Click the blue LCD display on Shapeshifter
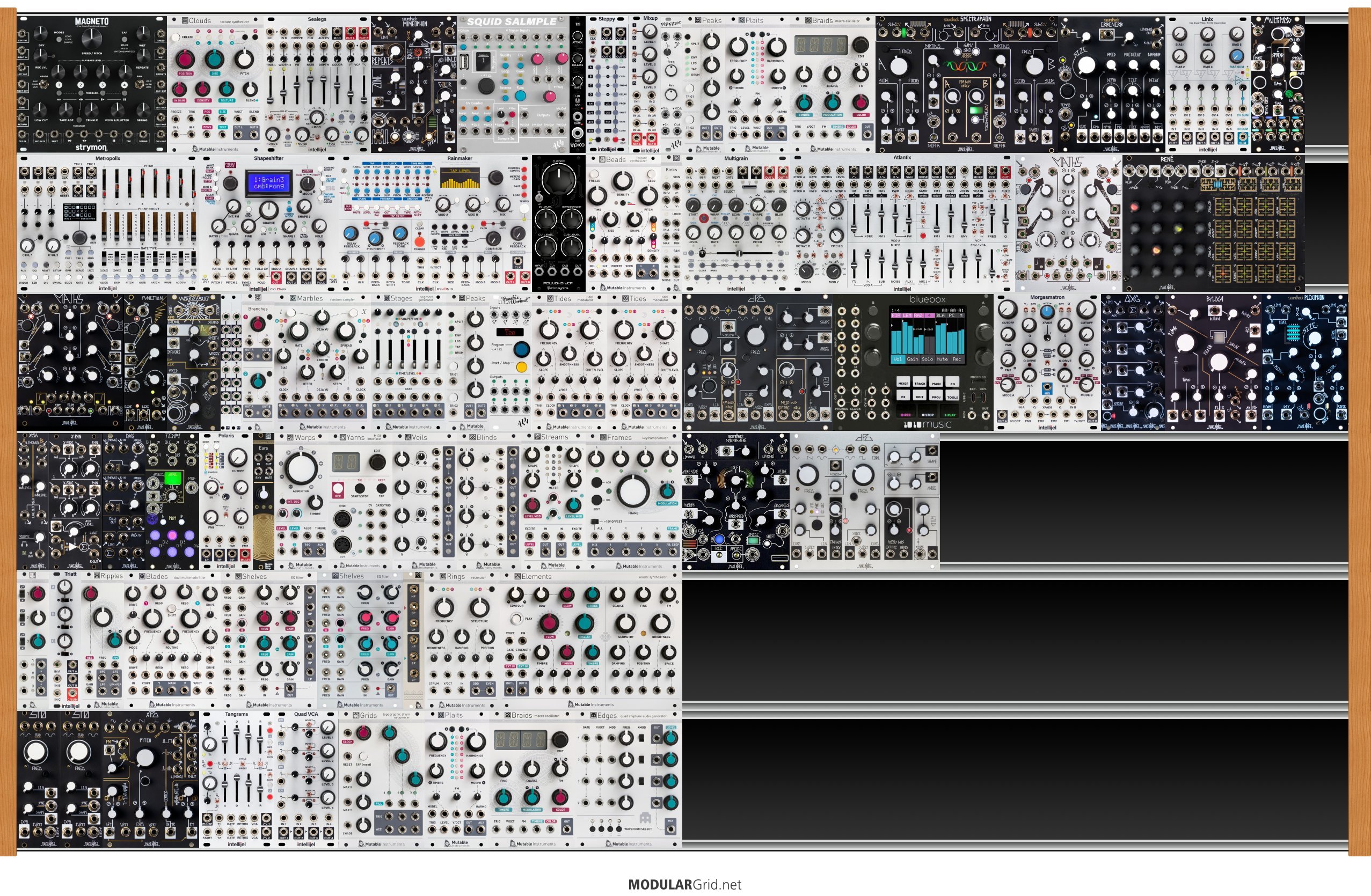The height and width of the screenshot is (896, 1371). pos(268,183)
